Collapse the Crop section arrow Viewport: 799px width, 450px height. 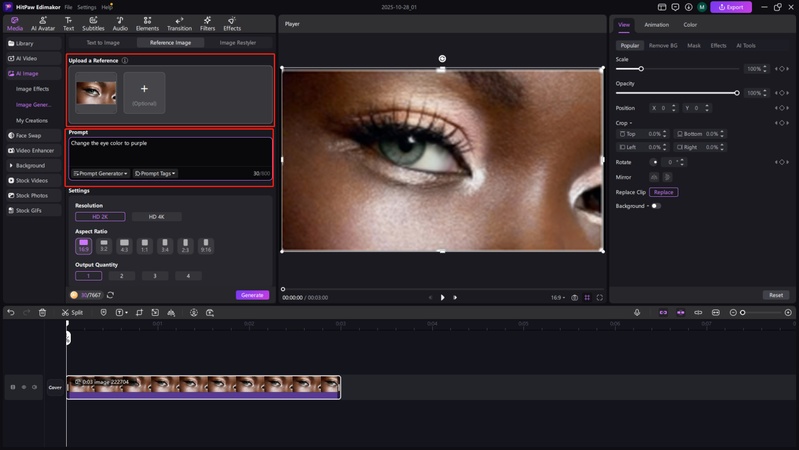(x=631, y=123)
